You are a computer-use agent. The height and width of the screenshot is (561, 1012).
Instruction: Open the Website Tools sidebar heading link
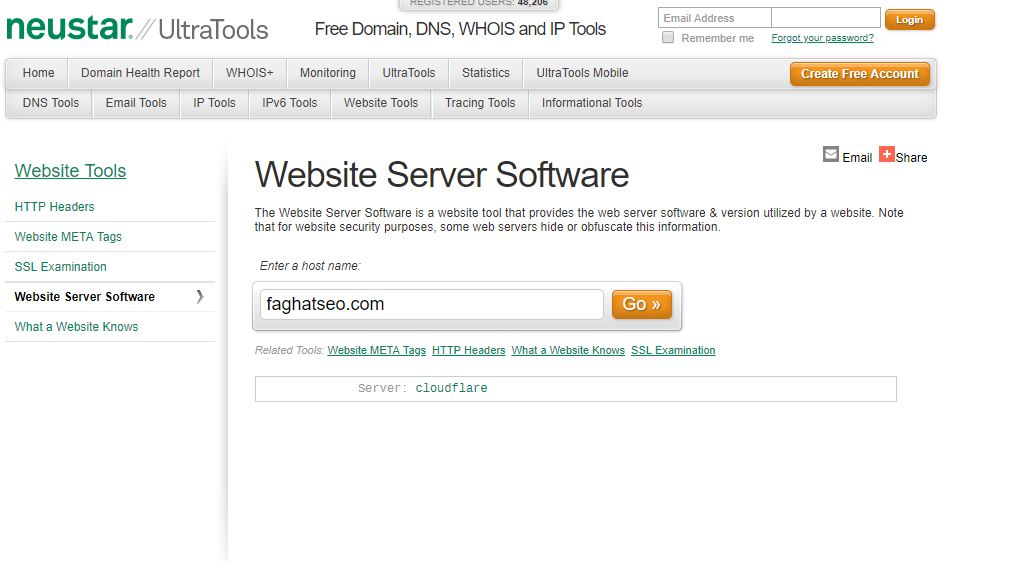70,170
